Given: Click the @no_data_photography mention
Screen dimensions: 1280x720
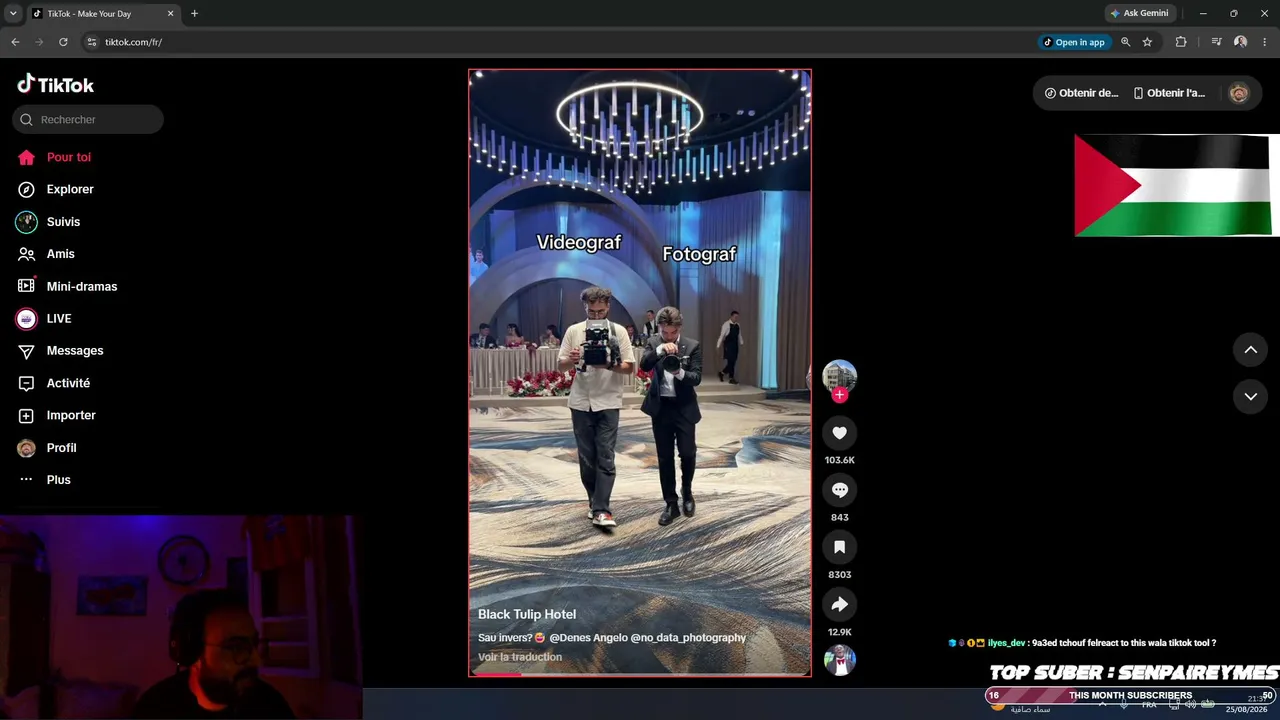Looking at the screenshot, I should coord(688,638).
